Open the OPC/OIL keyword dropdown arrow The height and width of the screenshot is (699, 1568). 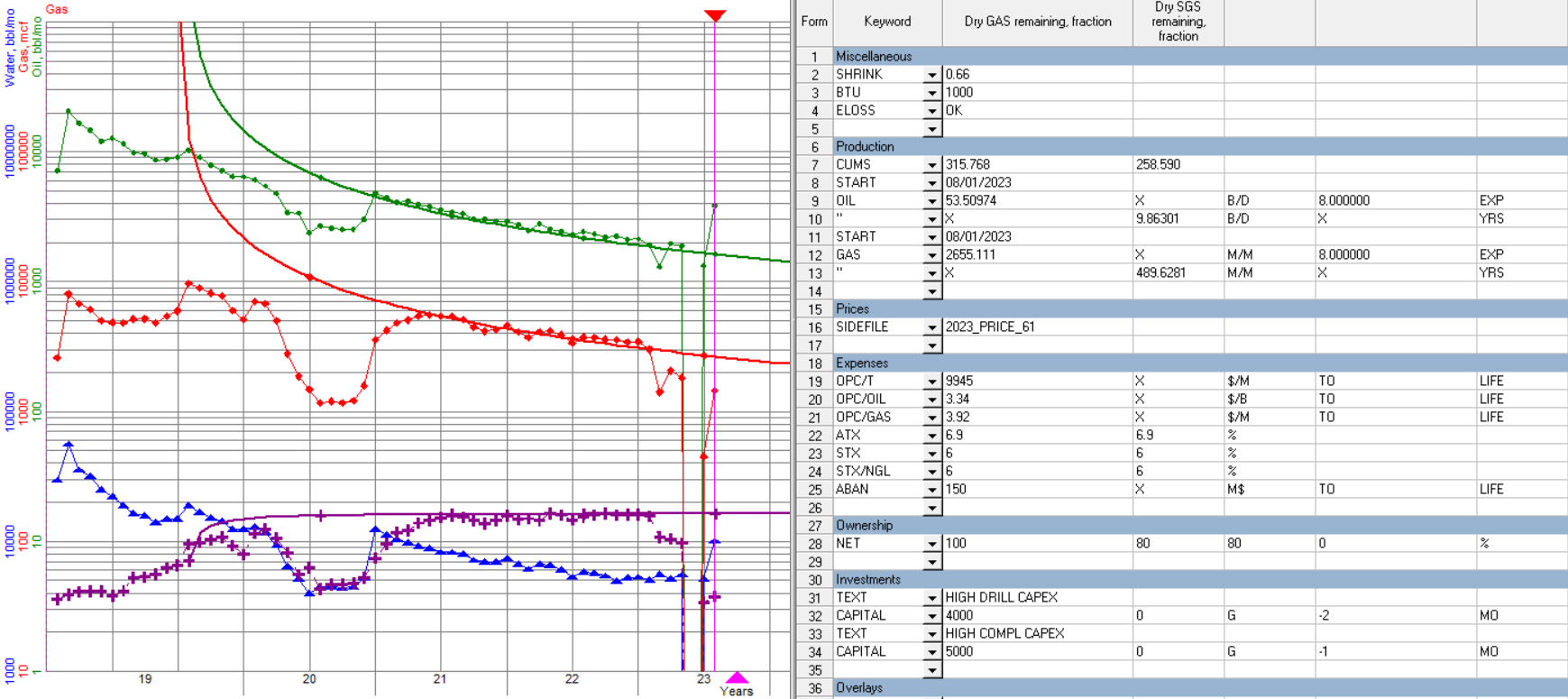click(932, 400)
